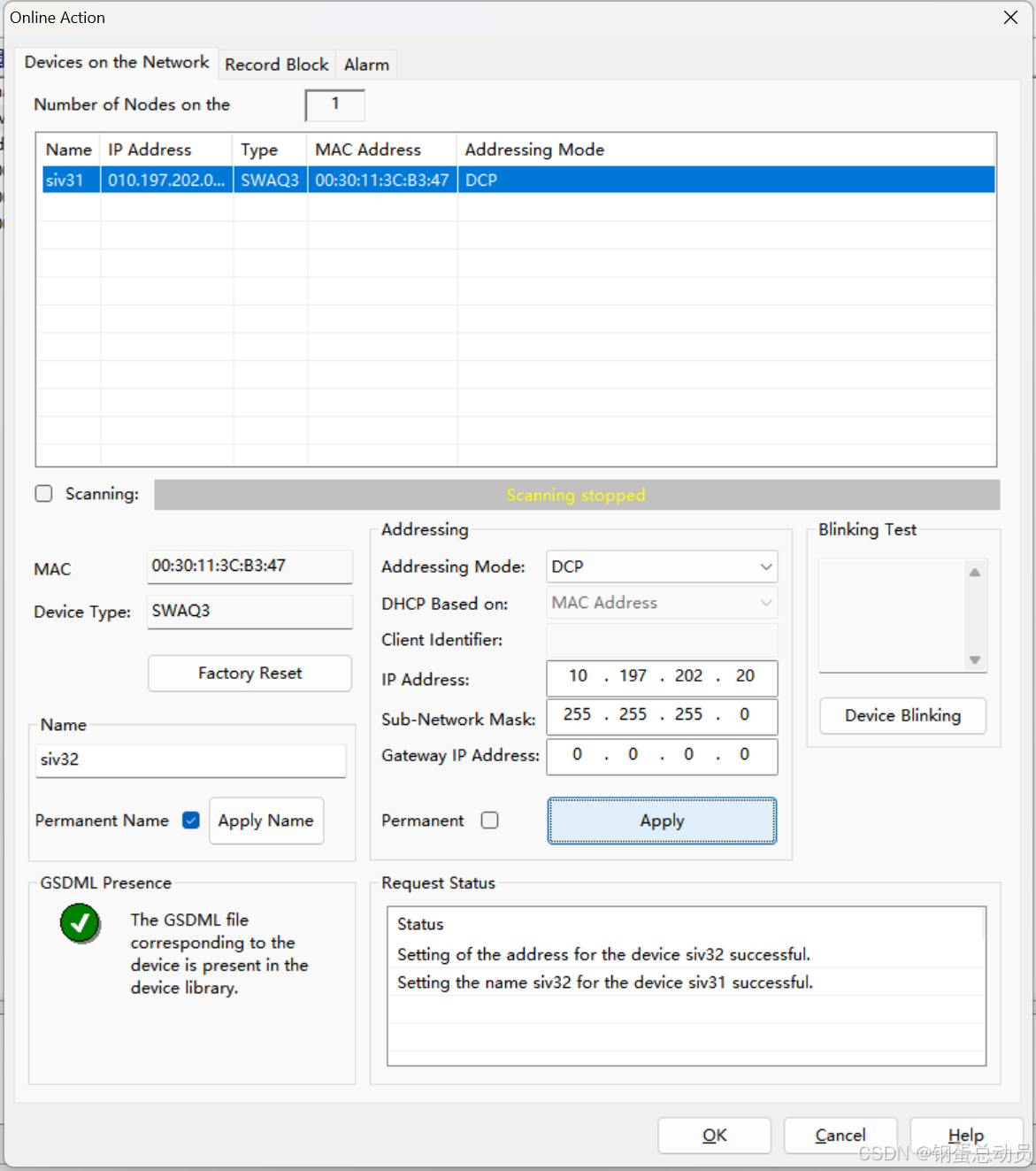Tick the Permanent addressing checkbox
This screenshot has height=1171, width=1036.
(490, 820)
